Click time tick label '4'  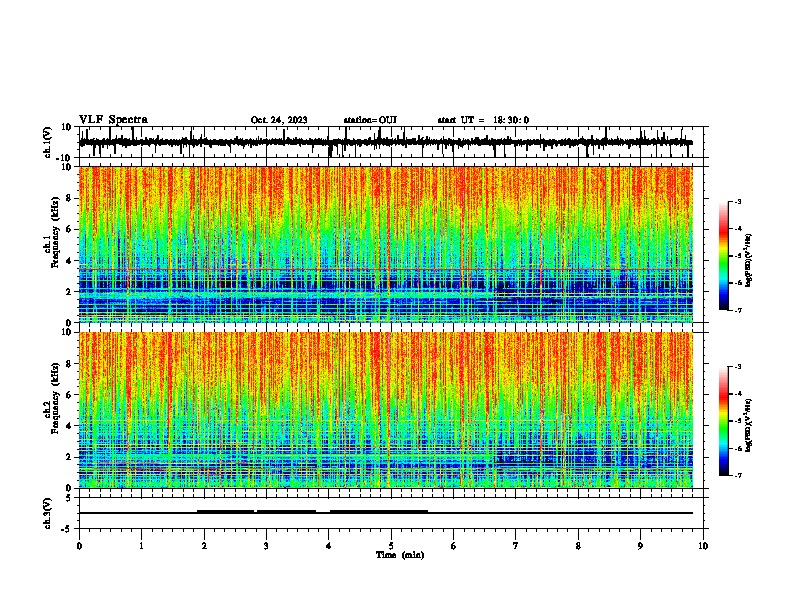point(329,545)
